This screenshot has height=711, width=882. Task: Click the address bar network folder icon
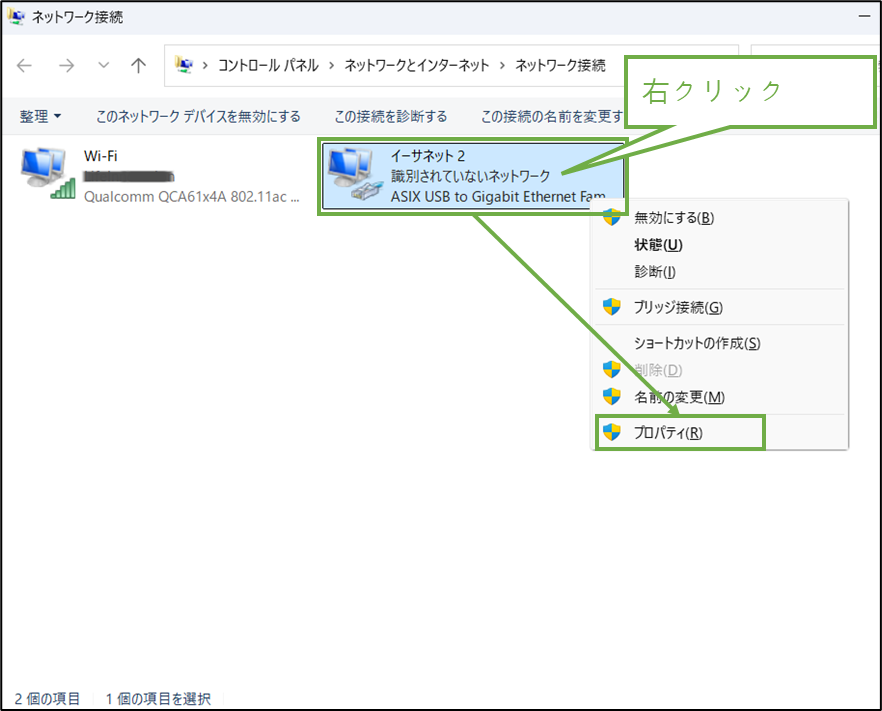click(184, 65)
